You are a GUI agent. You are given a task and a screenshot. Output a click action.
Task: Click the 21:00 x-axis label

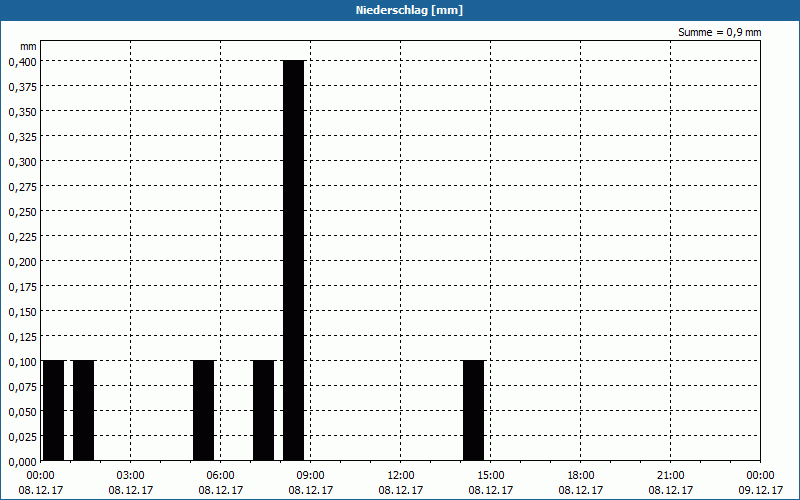[670, 476]
